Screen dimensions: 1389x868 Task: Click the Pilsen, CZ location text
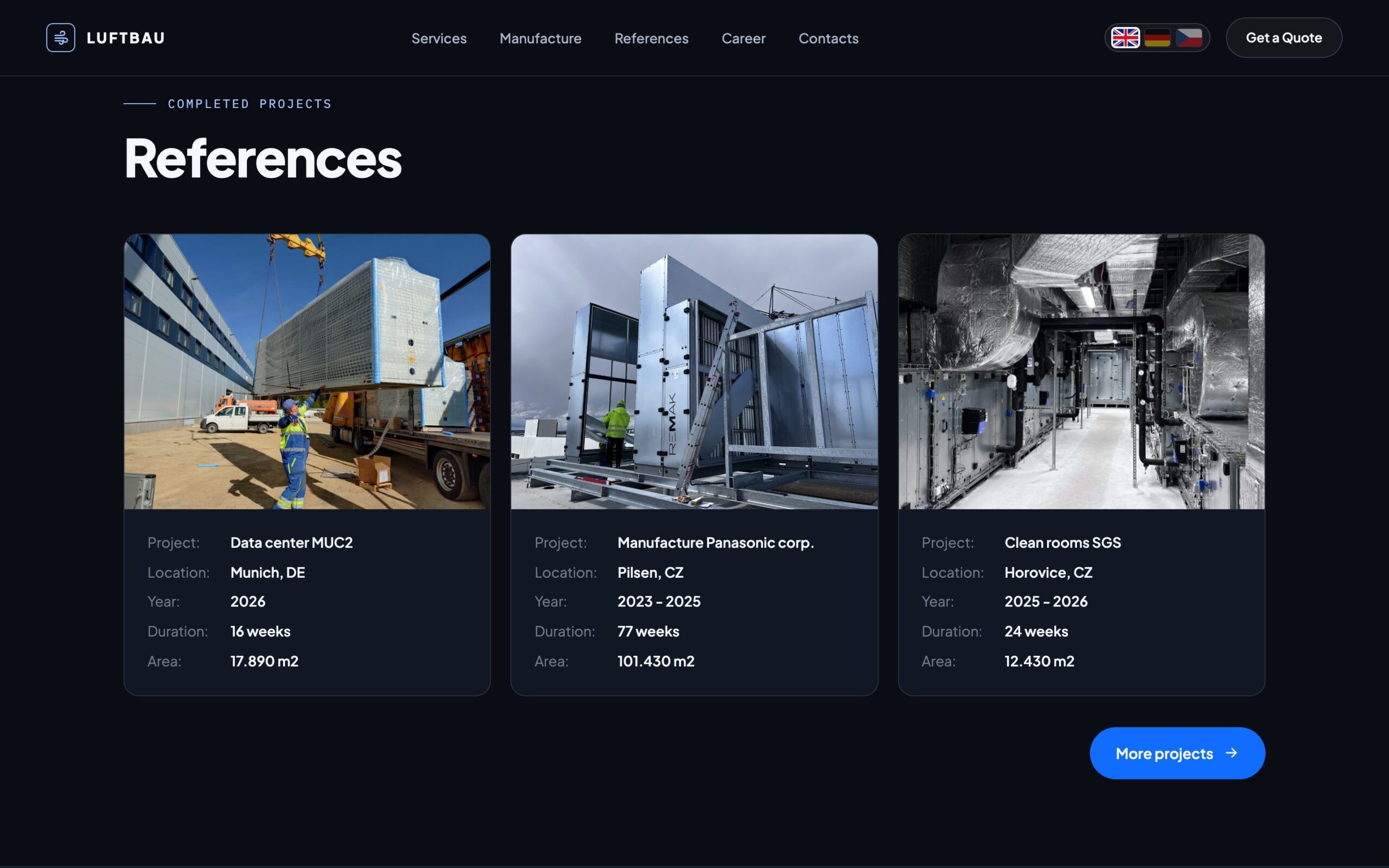(651, 572)
